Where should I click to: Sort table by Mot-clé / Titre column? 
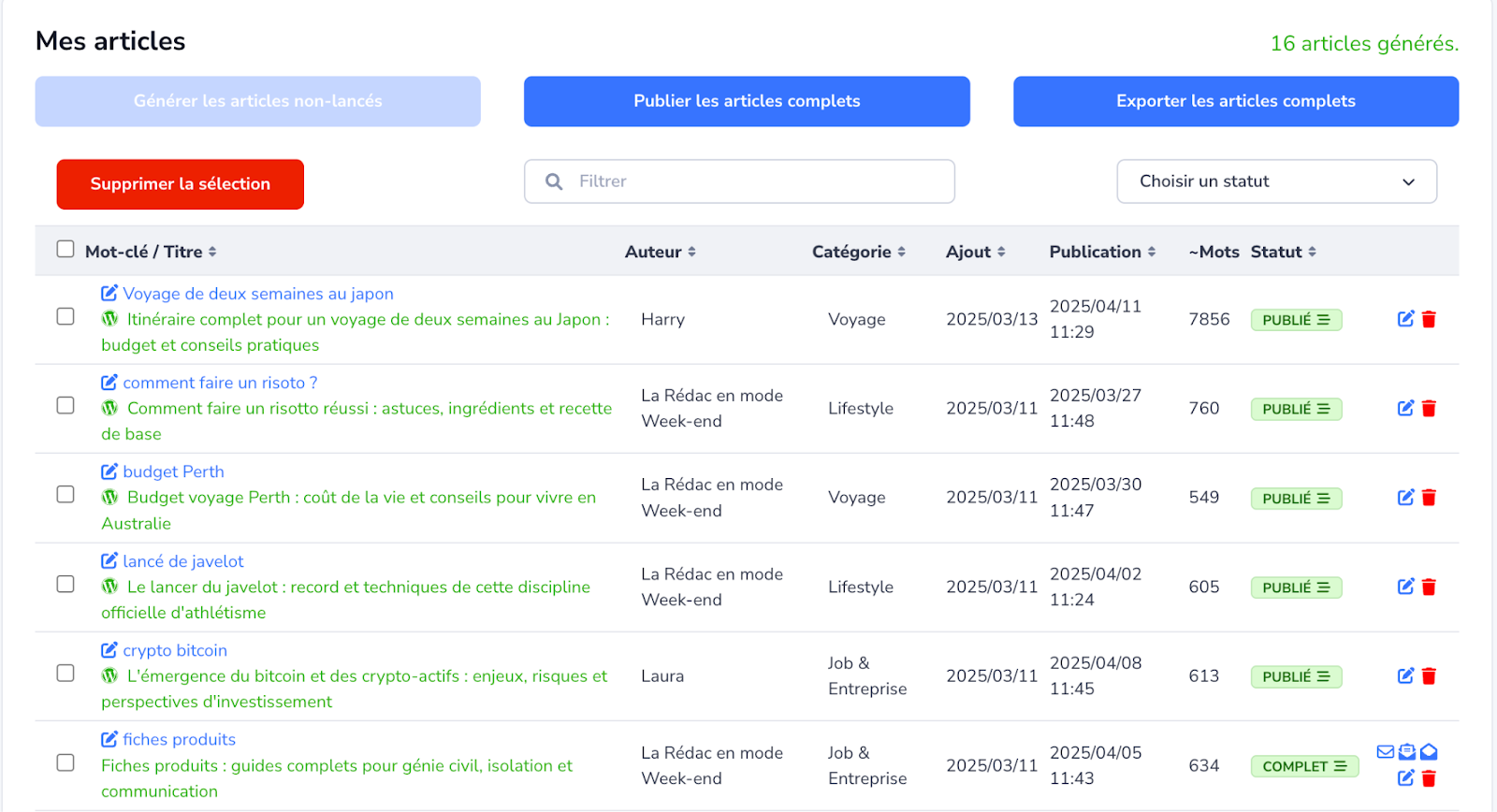tap(151, 252)
